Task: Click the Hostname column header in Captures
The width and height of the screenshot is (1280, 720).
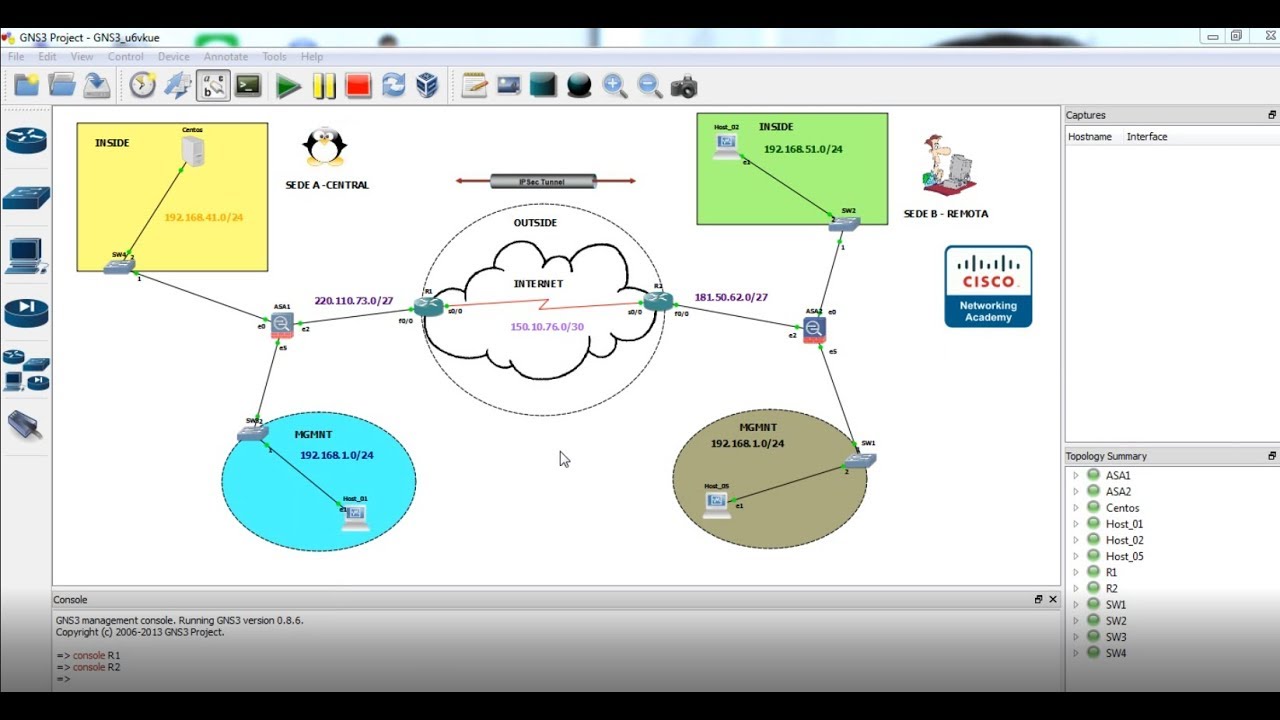Action: coord(1089,137)
